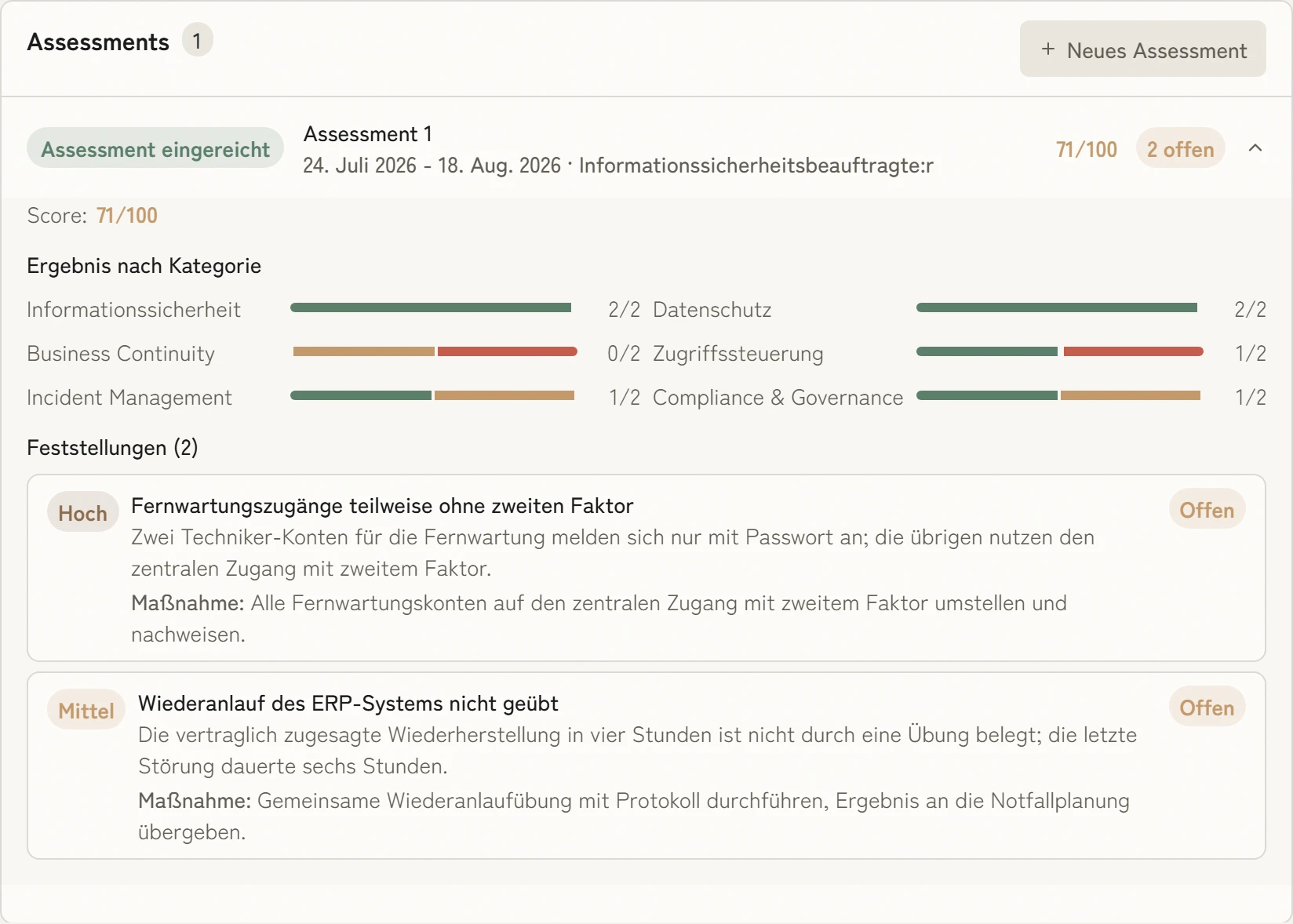Click the Score: 71/100 value below the header

click(x=127, y=216)
